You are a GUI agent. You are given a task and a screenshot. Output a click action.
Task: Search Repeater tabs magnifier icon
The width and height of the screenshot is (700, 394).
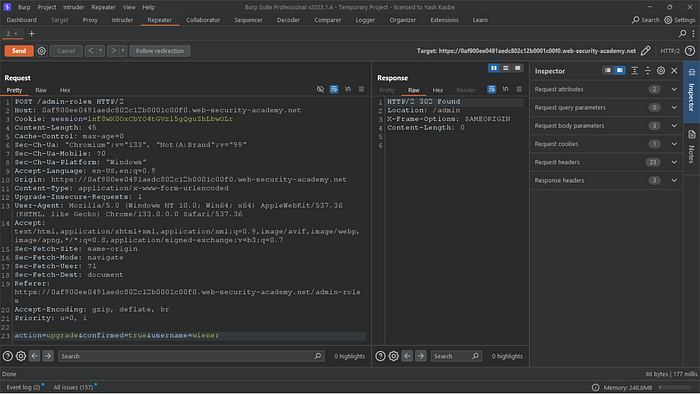click(x=682, y=33)
